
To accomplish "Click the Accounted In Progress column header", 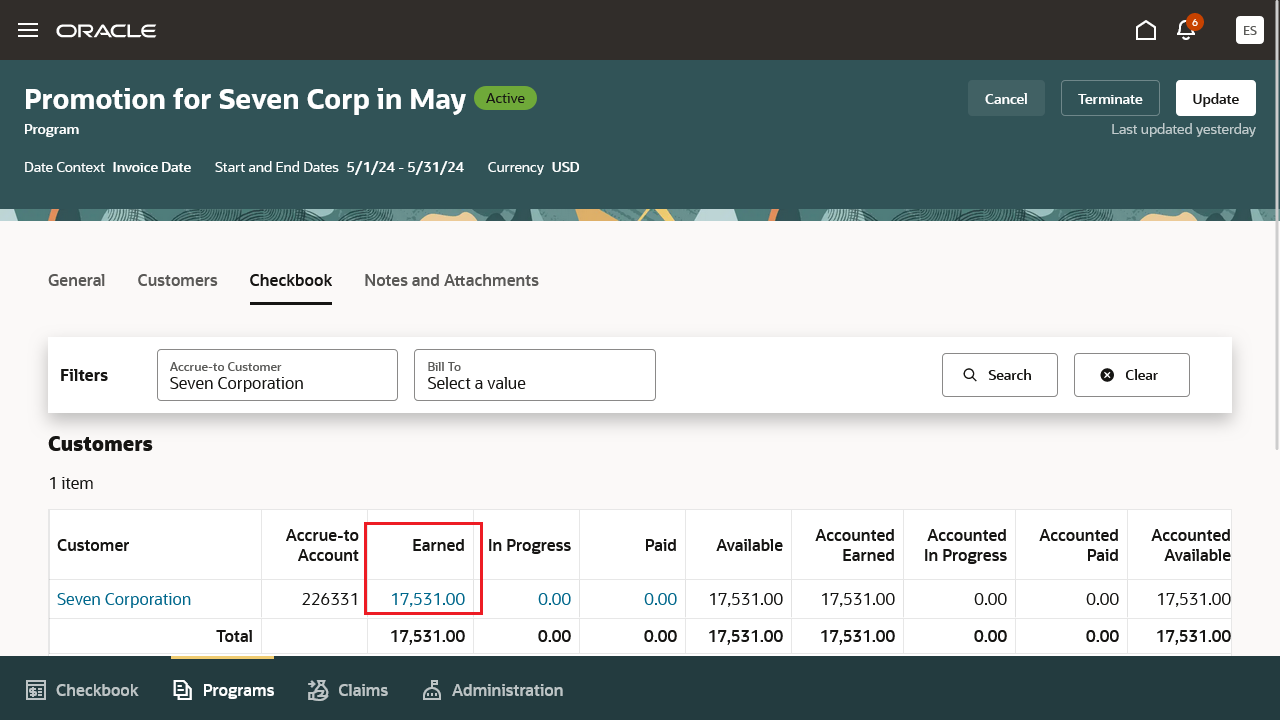I will pyautogui.click(x=960, y=545).
